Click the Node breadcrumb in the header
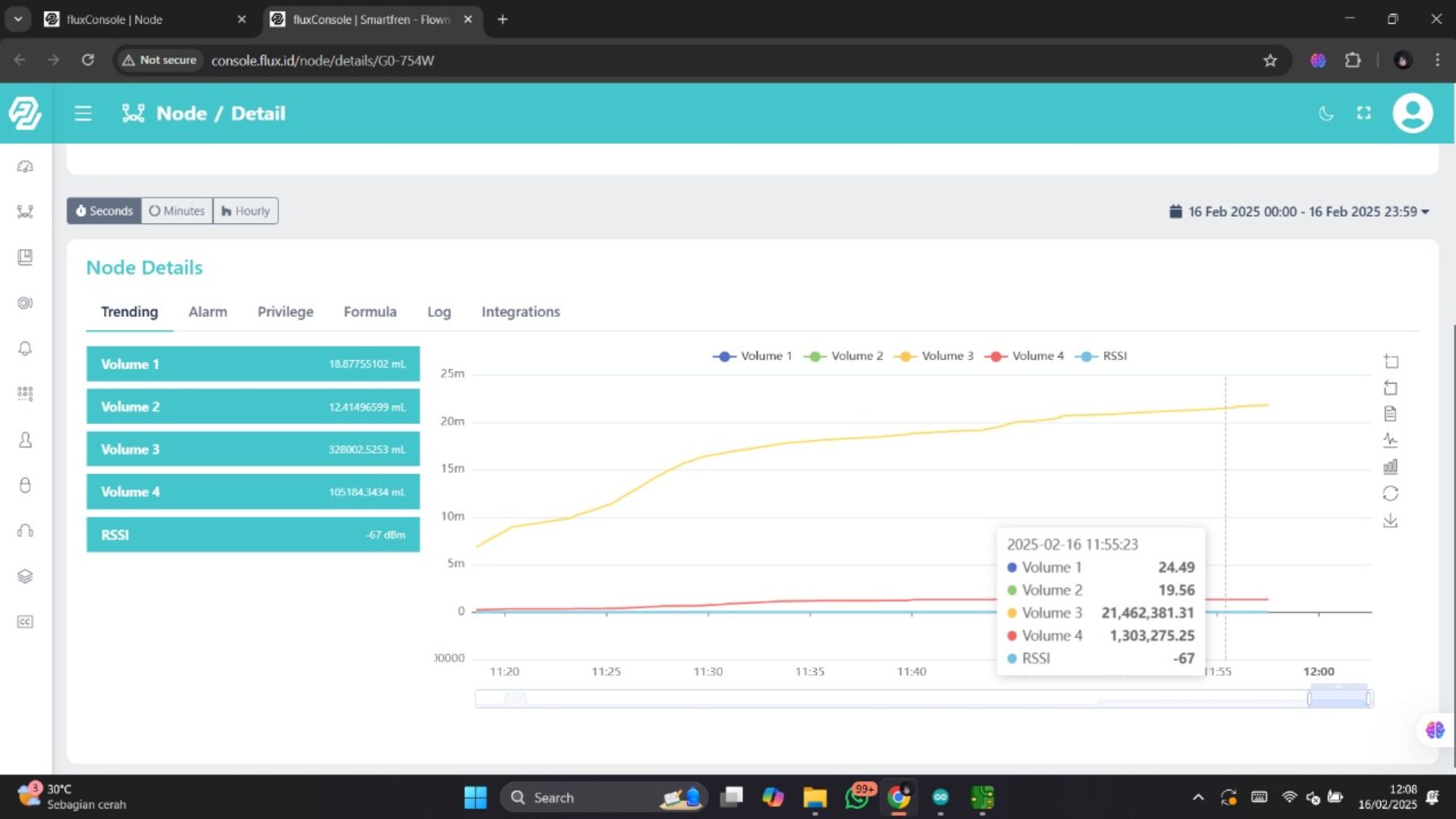The width and height of the screenshot is (1456, 819). [x=182, y=114]
